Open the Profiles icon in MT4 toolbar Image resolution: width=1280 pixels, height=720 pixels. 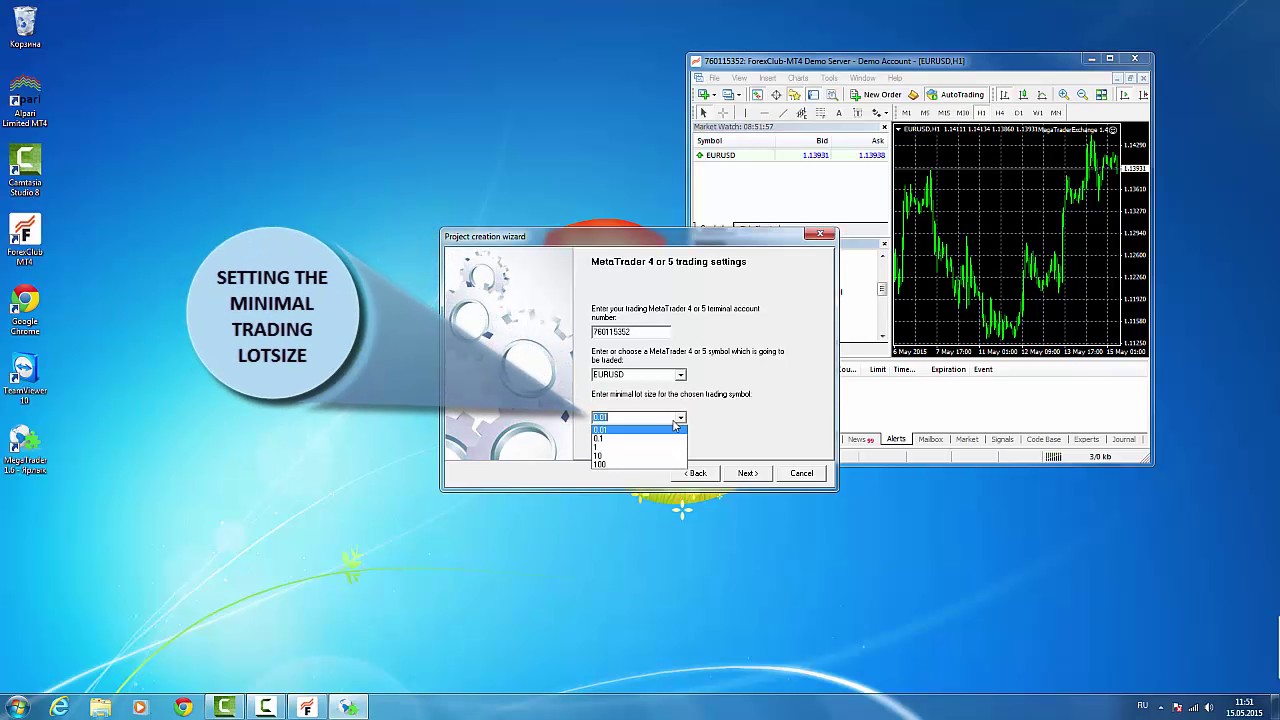coord(727,94)
